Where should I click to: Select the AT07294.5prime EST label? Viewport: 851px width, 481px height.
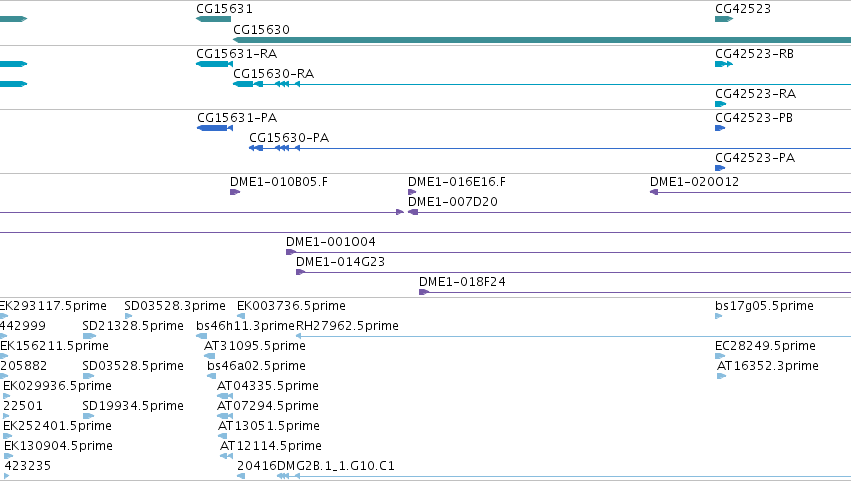268,407
